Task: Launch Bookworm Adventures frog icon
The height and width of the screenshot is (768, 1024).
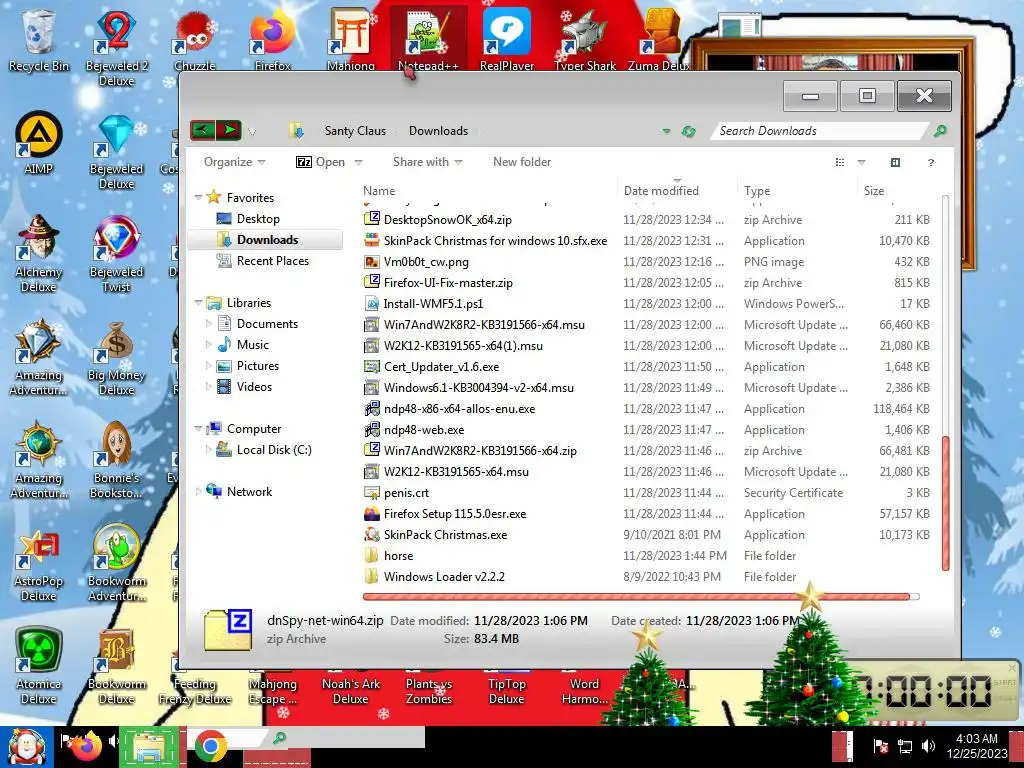Action: click(116, 563)
